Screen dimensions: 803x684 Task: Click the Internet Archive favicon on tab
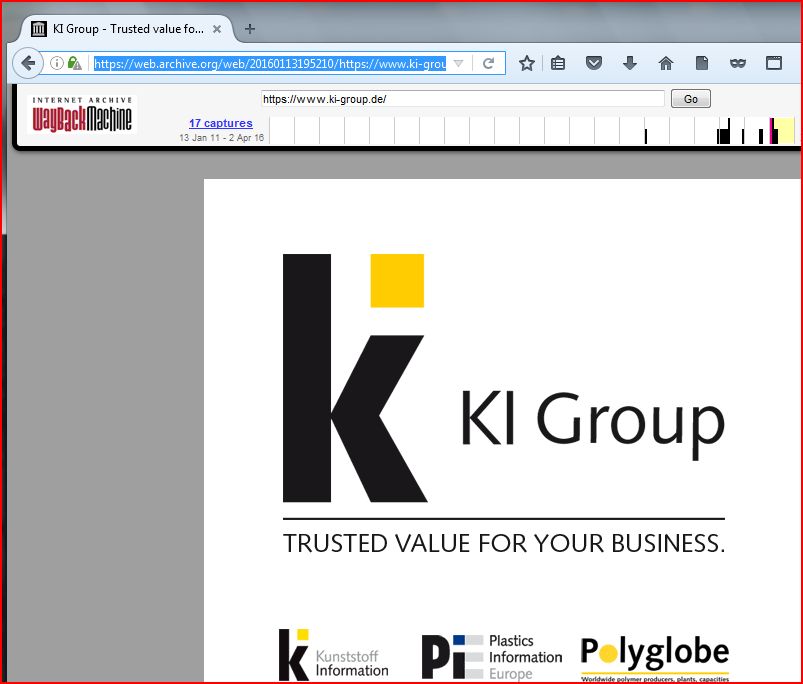click(x=38, y=29)
